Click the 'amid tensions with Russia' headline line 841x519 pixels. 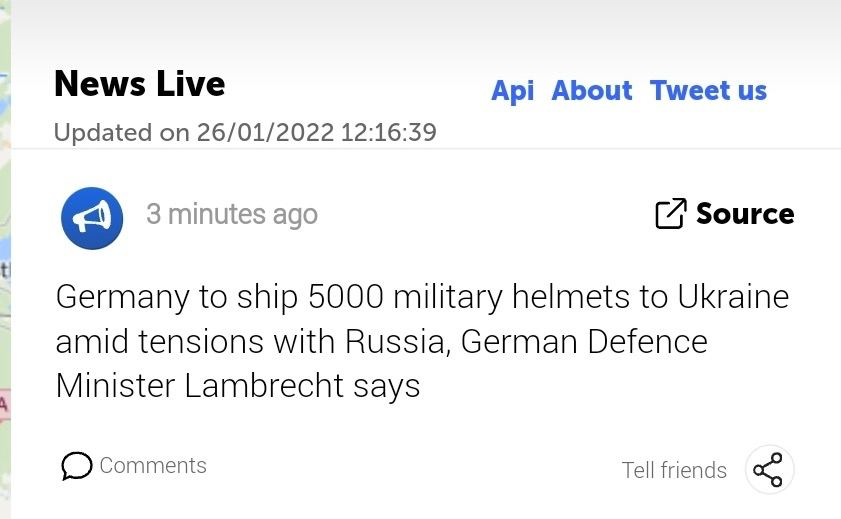[x=381, y=342]
